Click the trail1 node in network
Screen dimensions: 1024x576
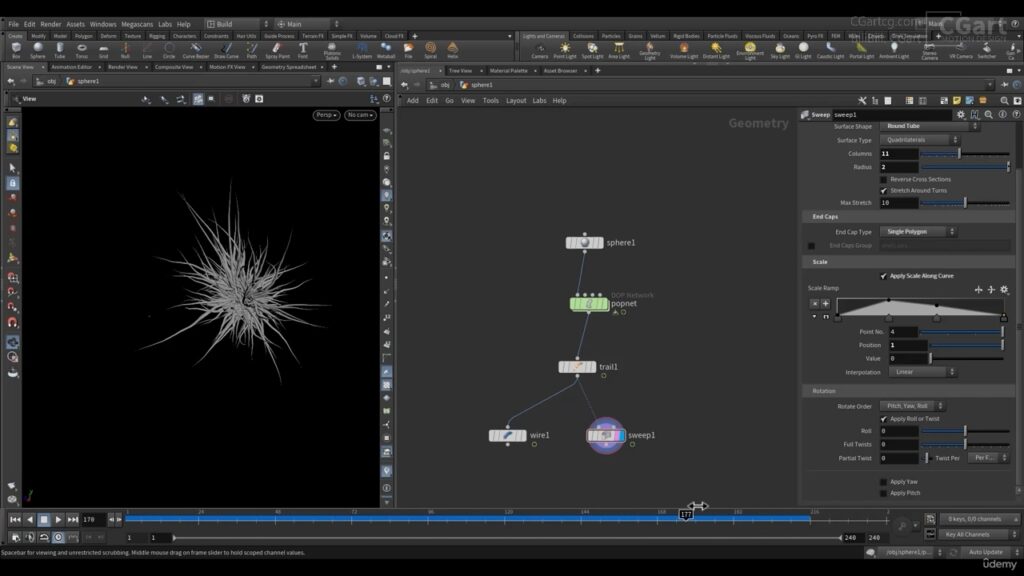click(577, 367)
